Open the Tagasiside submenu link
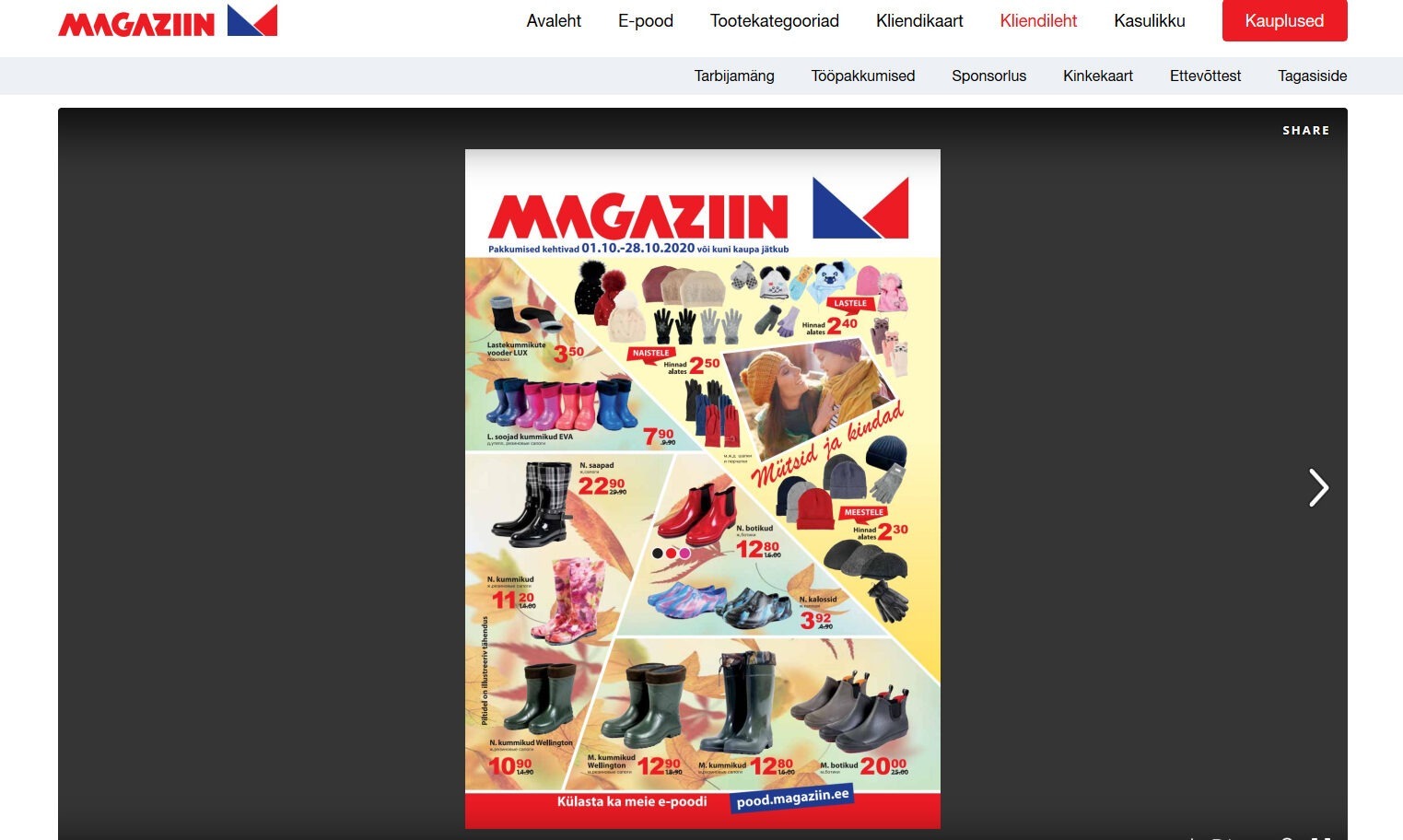Viewport: 1403px width, 840px height. click(x=1312, y=76)
